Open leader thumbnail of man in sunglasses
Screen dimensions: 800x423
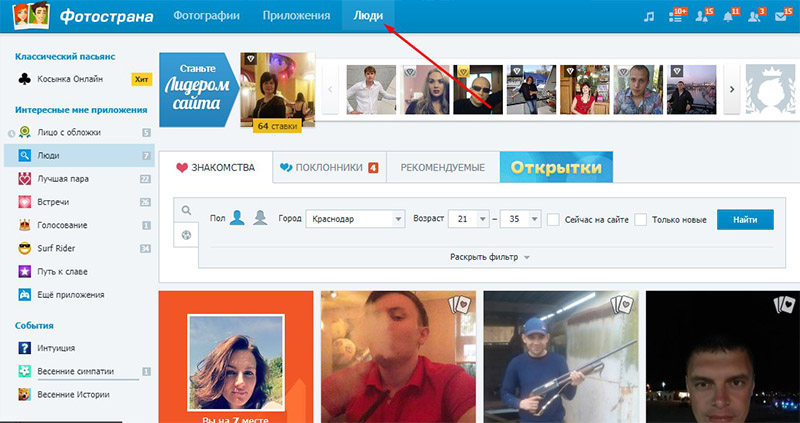[478, 89]
